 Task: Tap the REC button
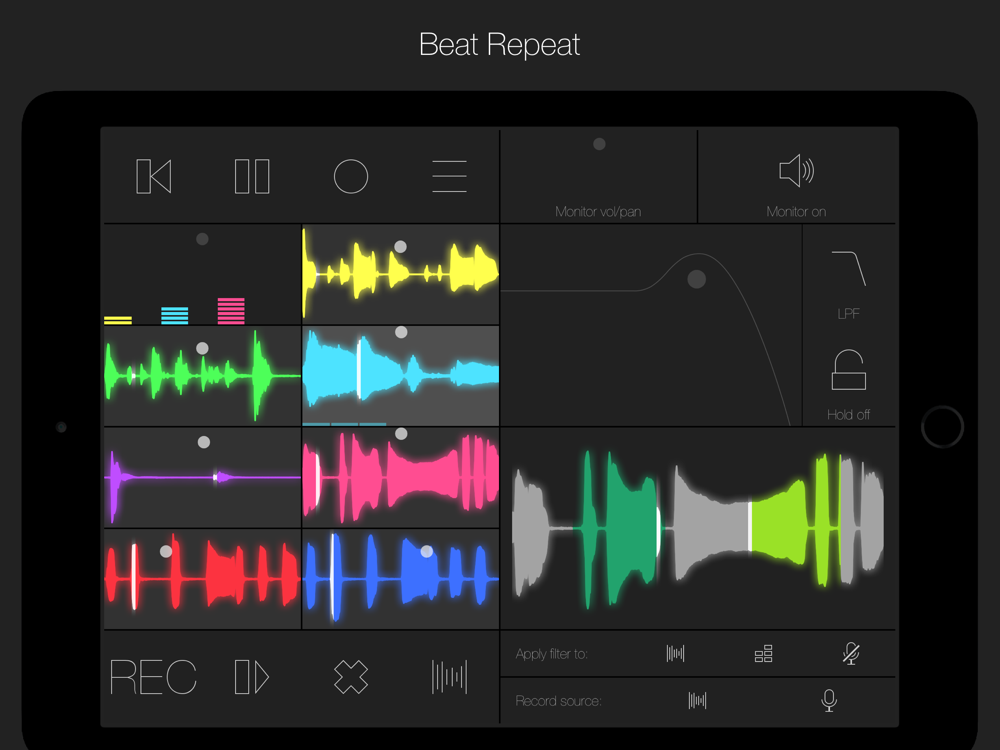153,677
